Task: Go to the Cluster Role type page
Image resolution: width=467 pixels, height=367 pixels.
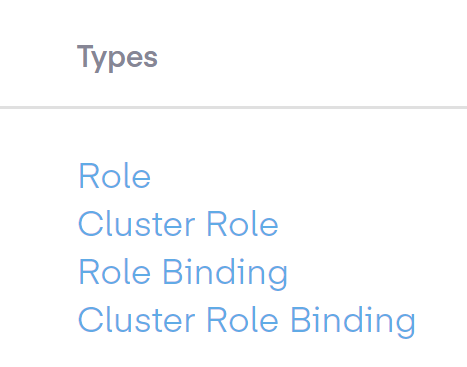Action: pos(178,224)
